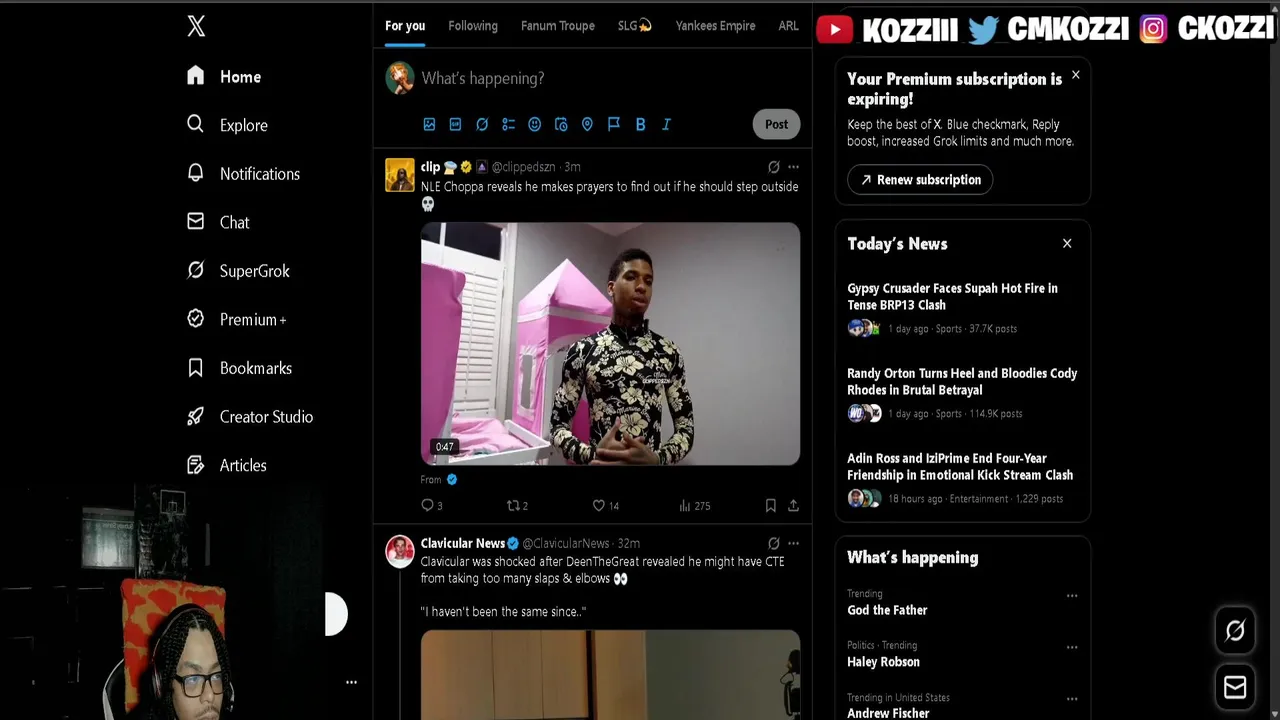1280x720 pixels.
Task: Schedule the post
Action: click(561, 124)
